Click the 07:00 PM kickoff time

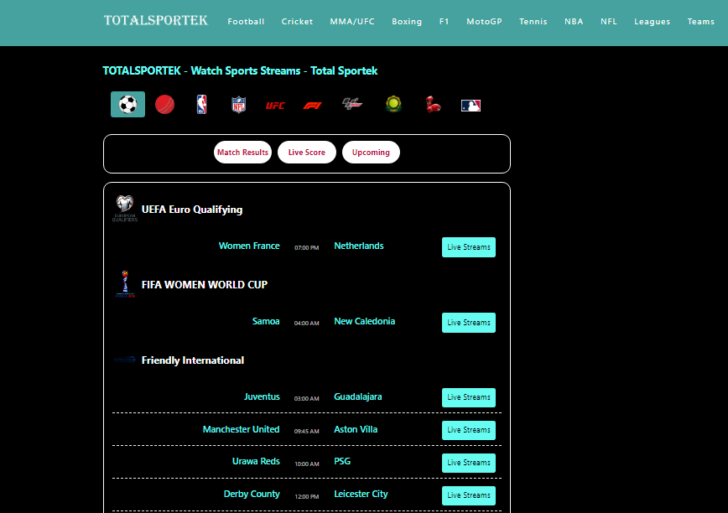tap(306, 248)
